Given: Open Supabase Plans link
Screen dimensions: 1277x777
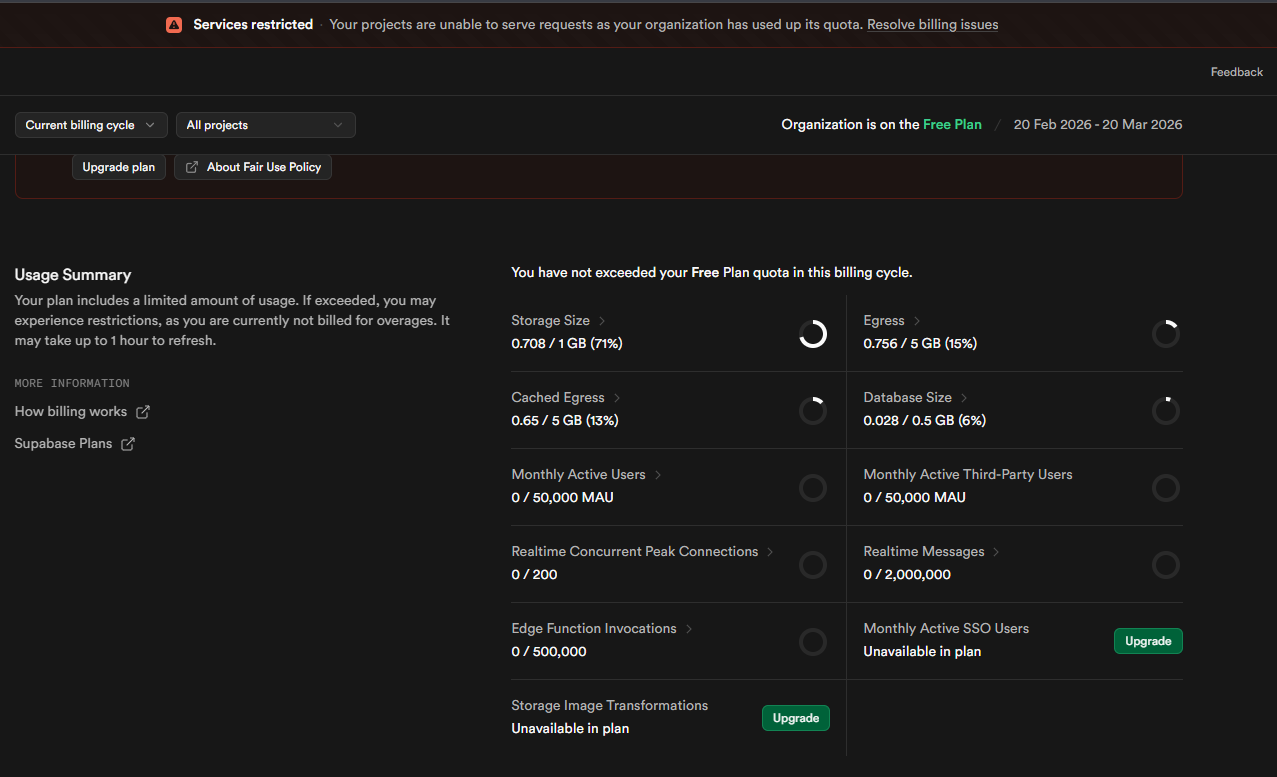Looking at the screenshot, I should click(63, 444).
